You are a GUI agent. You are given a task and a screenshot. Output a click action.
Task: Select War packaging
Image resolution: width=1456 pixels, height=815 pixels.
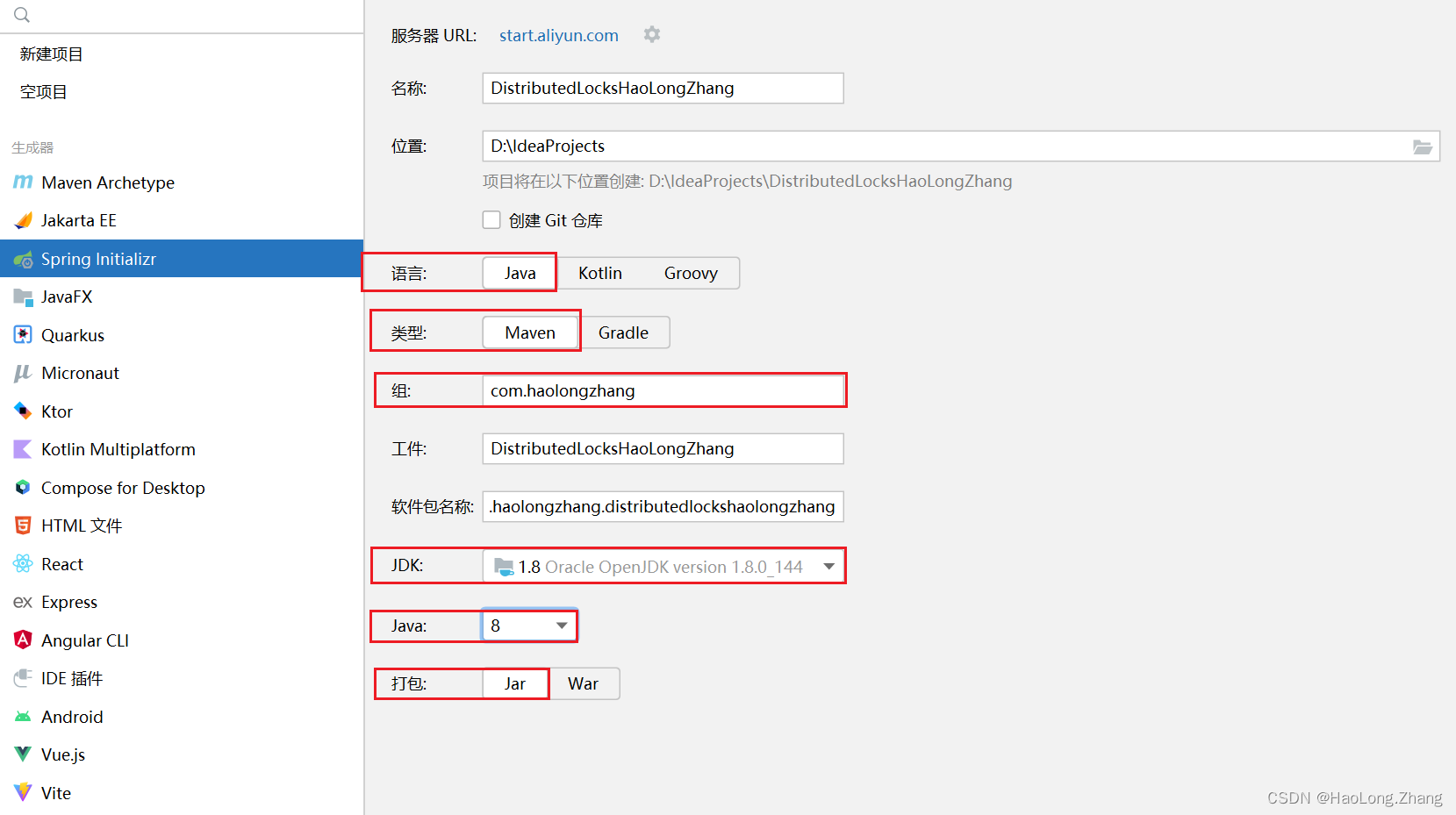point(584,683)
